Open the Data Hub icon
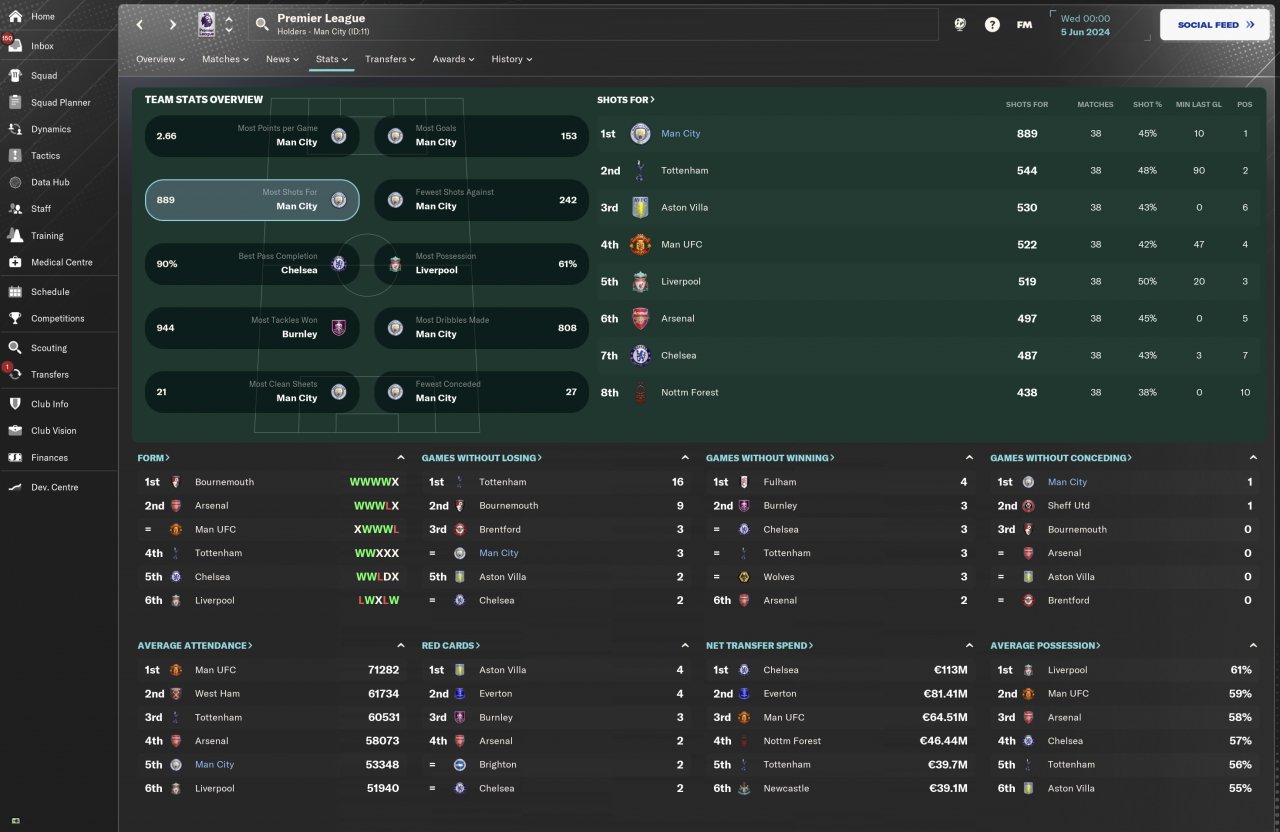This screenshot has height=832, width=1280. coord(15,183)
